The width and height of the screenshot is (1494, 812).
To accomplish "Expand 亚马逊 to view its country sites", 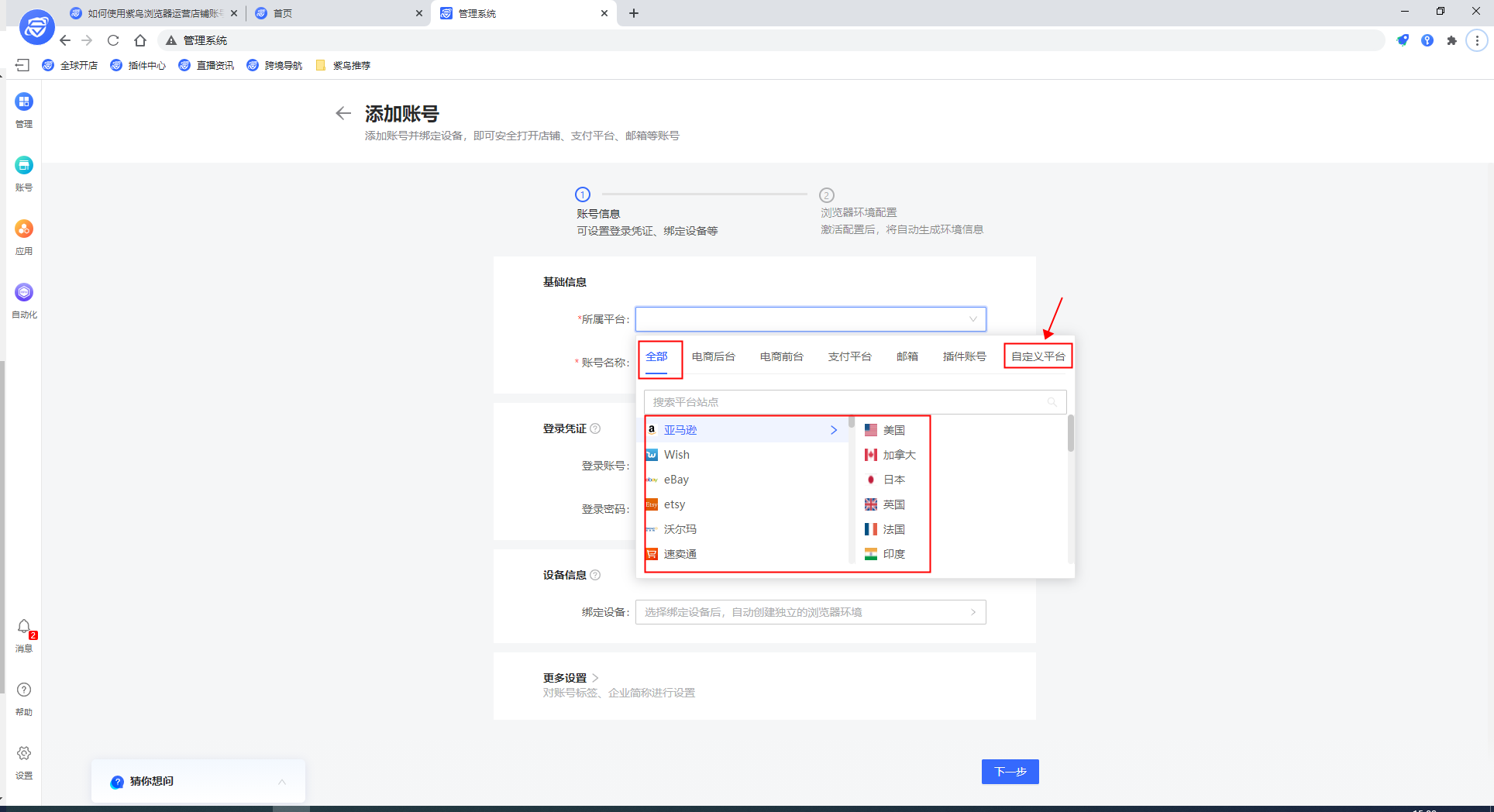I will coord(834,429).
